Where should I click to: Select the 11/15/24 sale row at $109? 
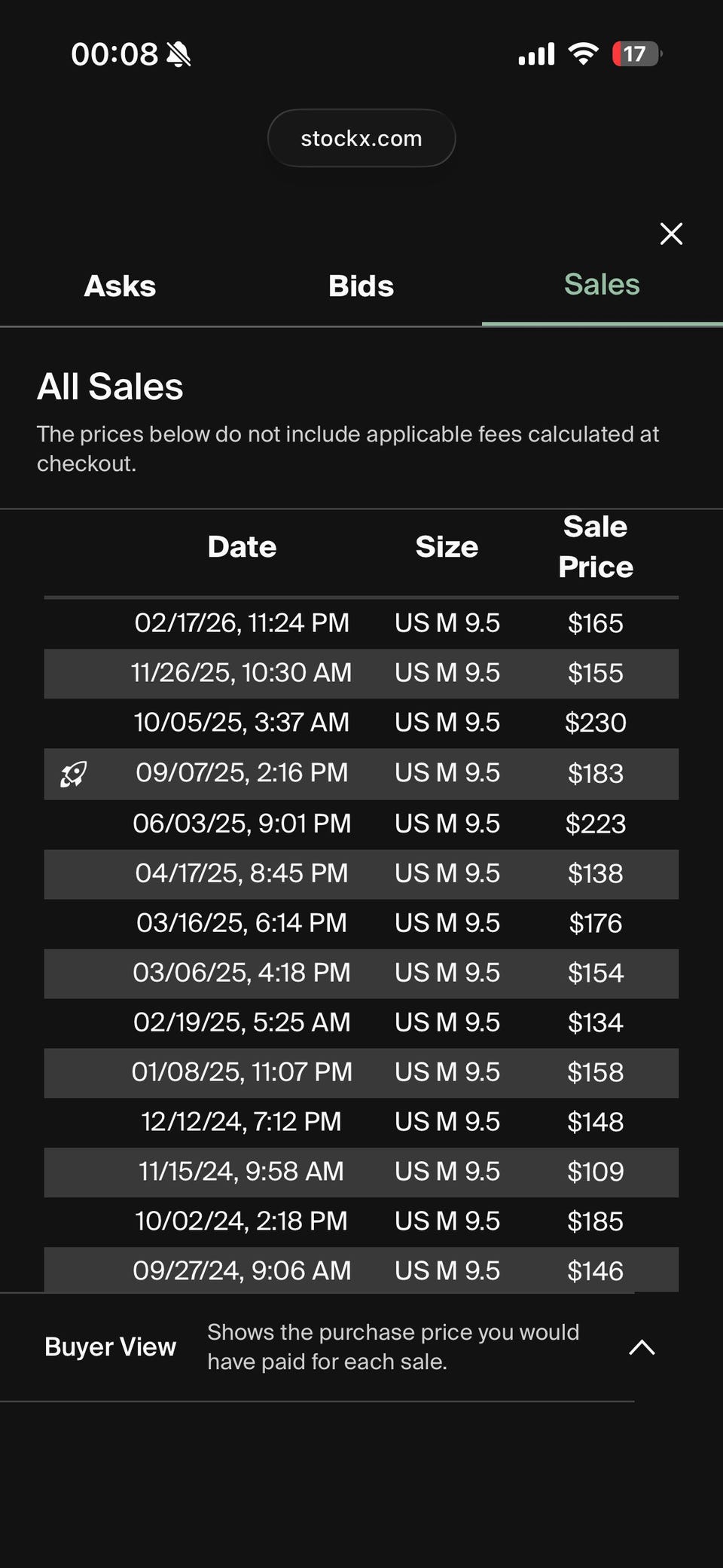click(361, 1172)
